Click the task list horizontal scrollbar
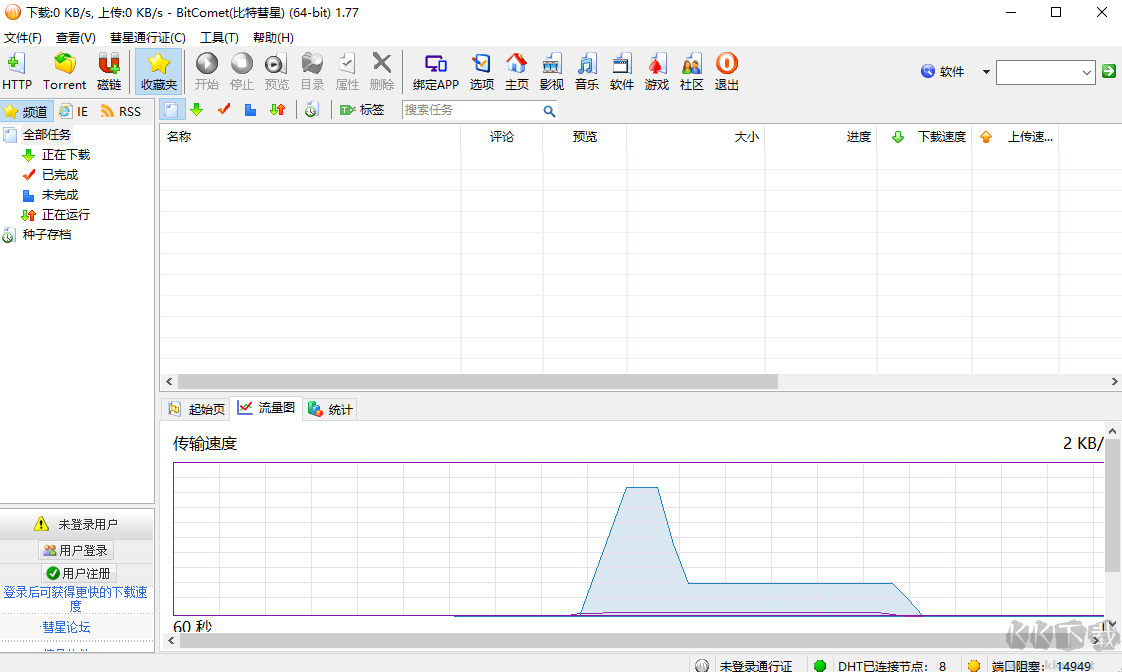Viewport: 1122px width, 672px height. click(x=470, y=382)
